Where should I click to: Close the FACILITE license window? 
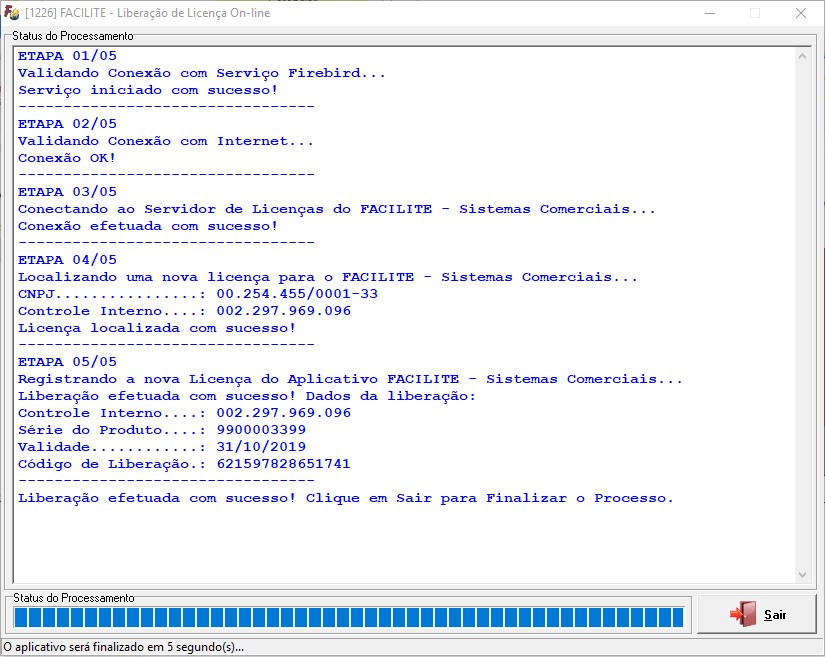coord(801,13)
